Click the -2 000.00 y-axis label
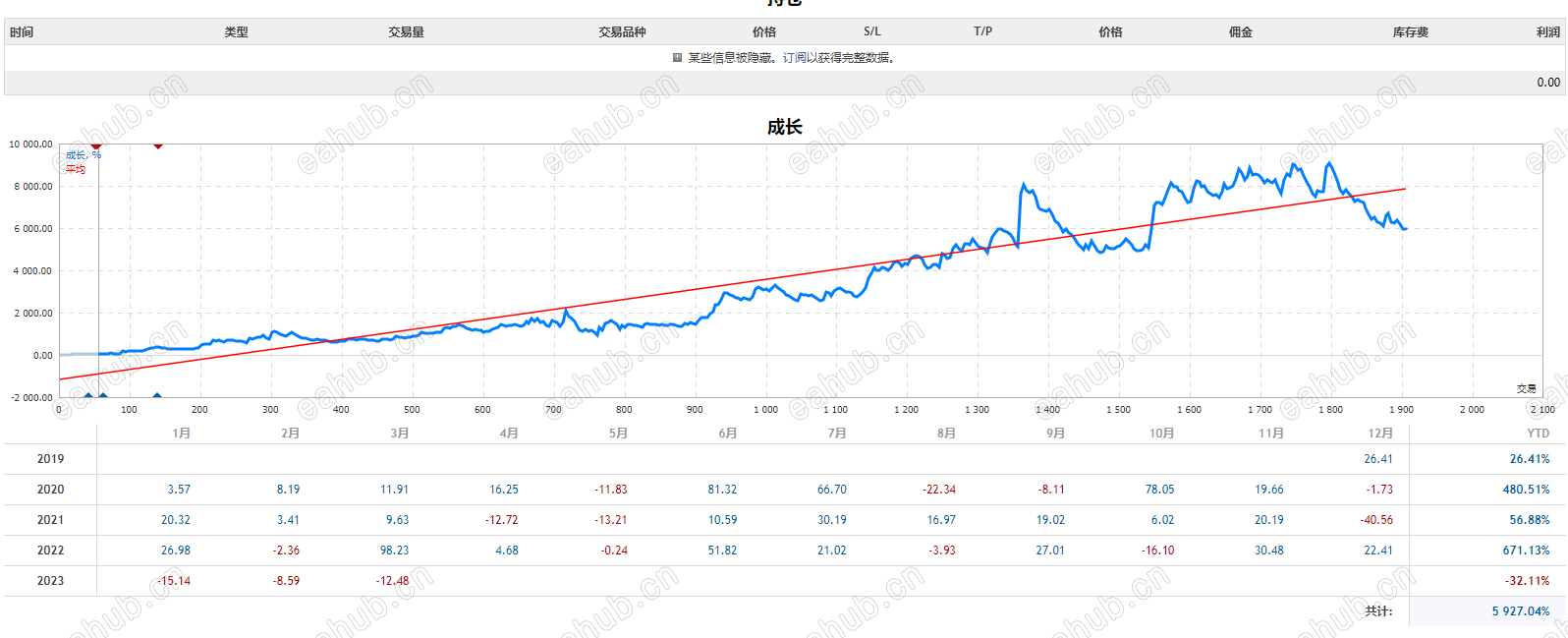1568x638 pixels. click(x=30, y=398)
